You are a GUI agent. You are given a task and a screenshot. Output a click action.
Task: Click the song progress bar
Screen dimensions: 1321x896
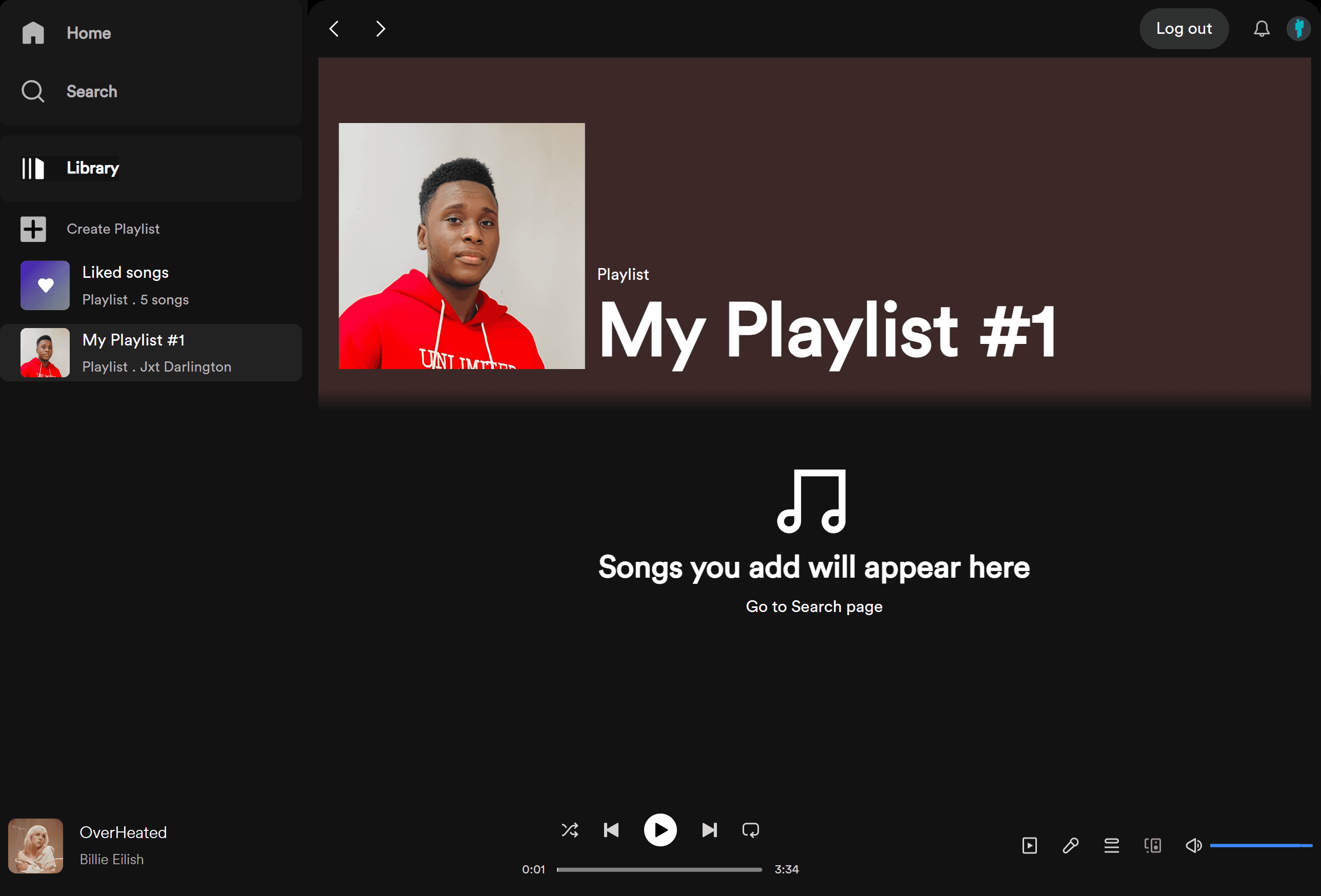(659, 869)
